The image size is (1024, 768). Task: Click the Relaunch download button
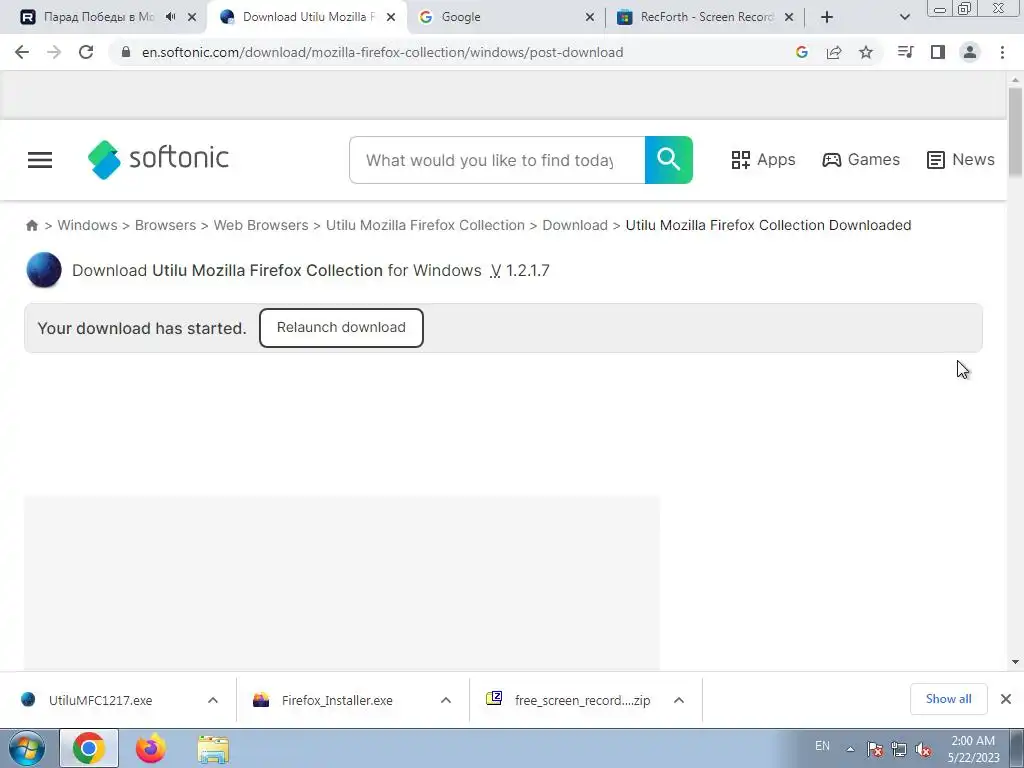(341, 328)
